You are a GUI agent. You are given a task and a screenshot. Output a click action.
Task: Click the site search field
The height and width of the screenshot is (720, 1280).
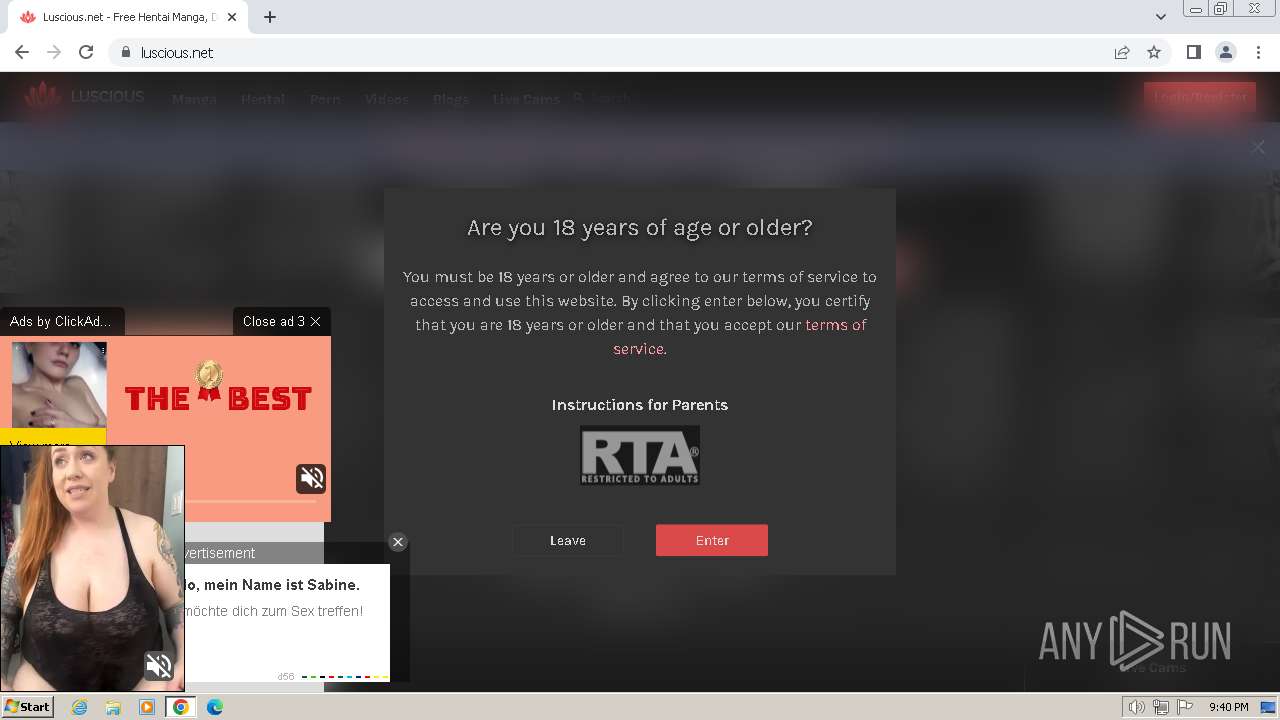coord(610,98)
